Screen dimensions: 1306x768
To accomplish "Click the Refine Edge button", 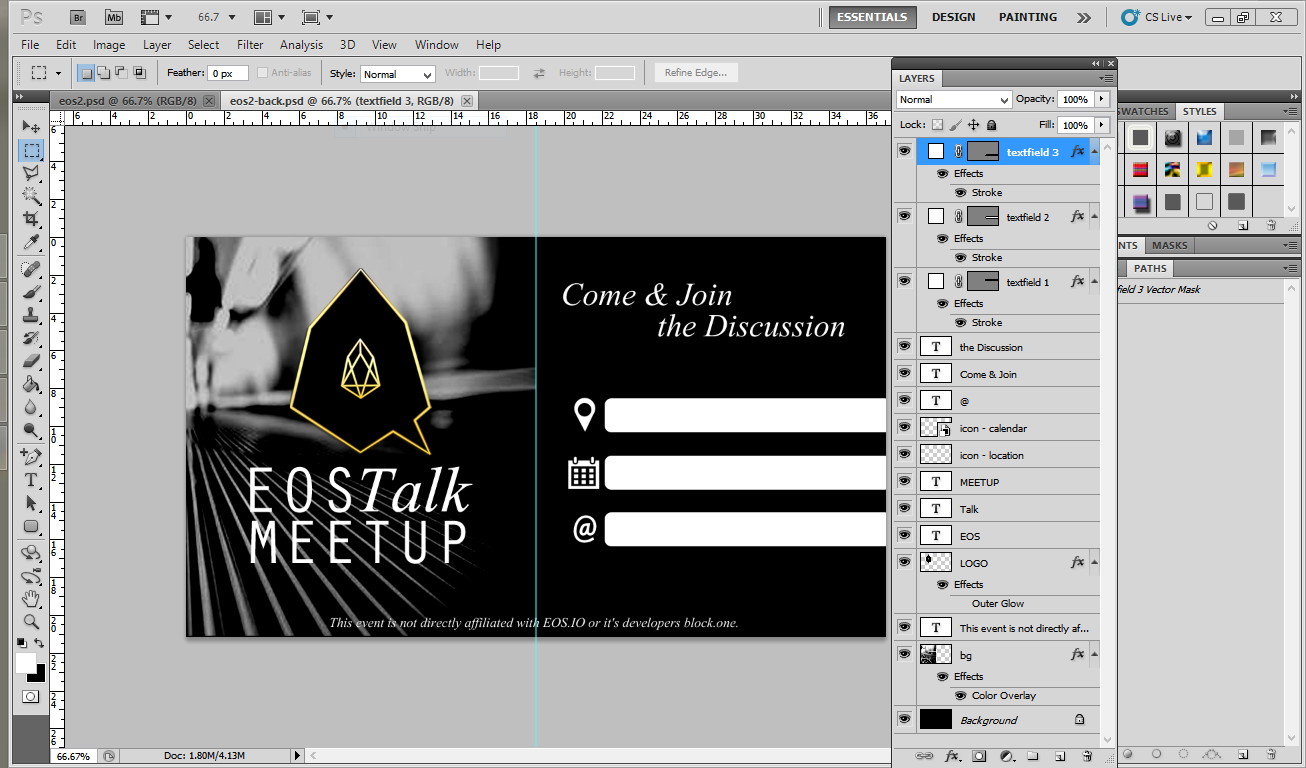I will coord(696,73).
